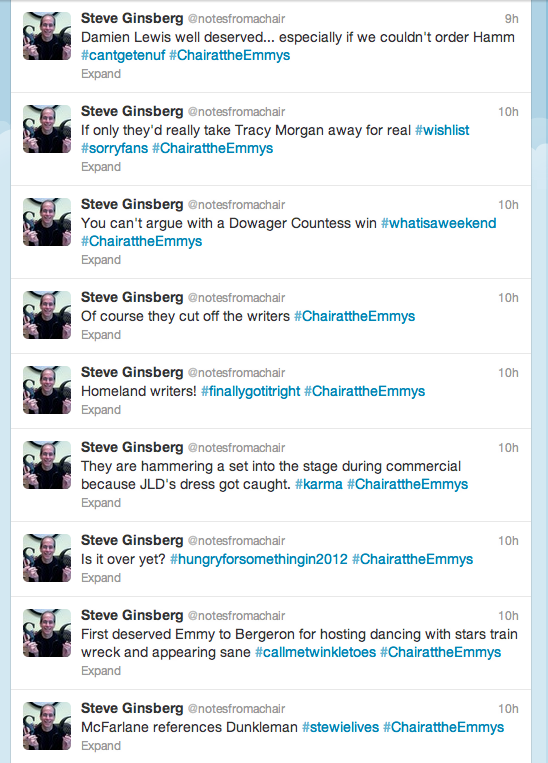Expand the Homeland writers tweet

[101, 410]
